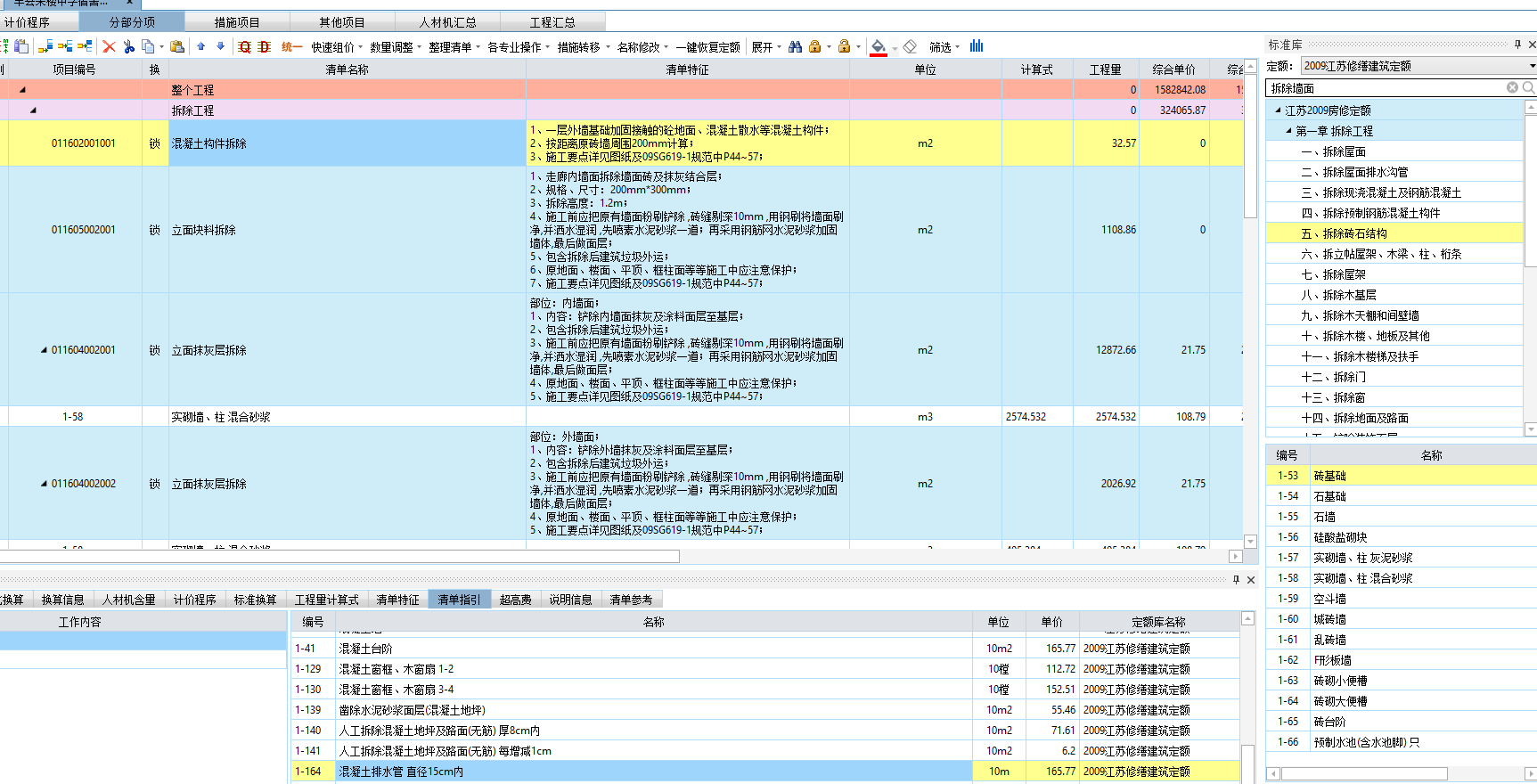Viewport: 1537px width, 784px height.
Task: Open the 清单特征 bottom tab
Action: (x=397, y=600)
